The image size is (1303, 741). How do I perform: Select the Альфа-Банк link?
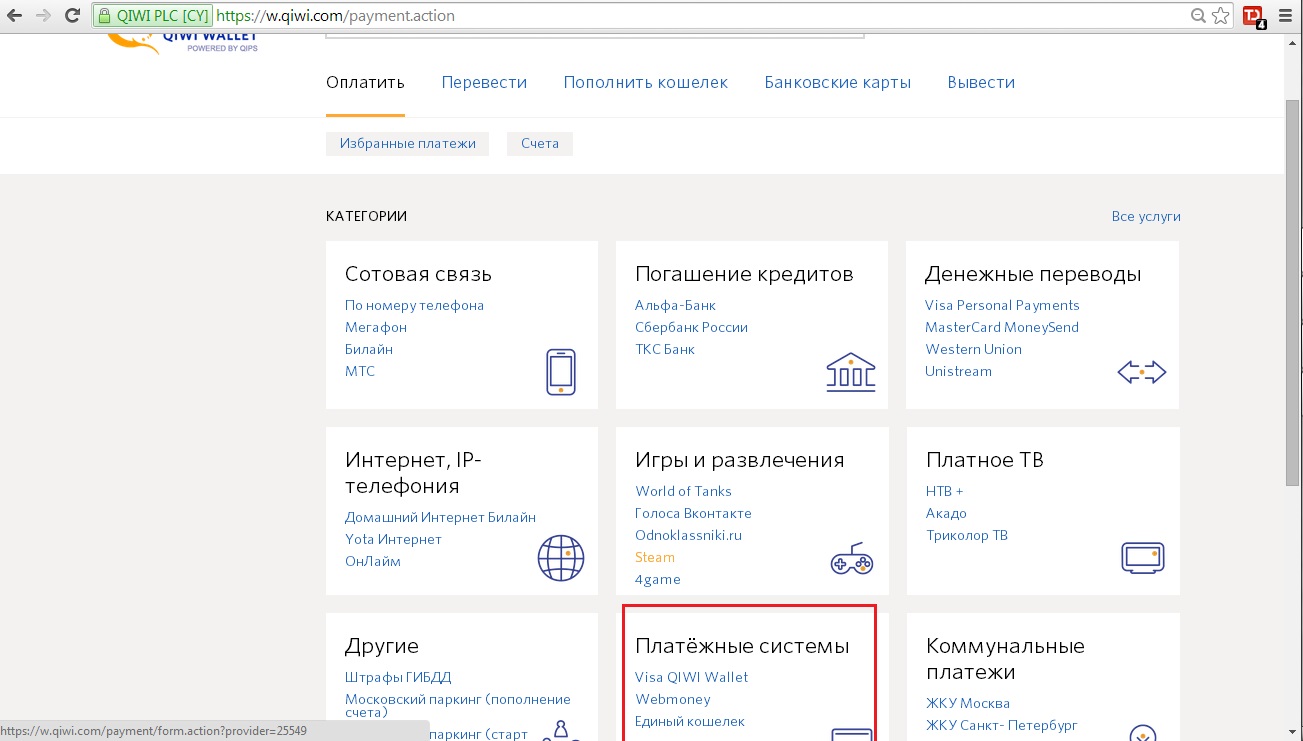(675, 305)
